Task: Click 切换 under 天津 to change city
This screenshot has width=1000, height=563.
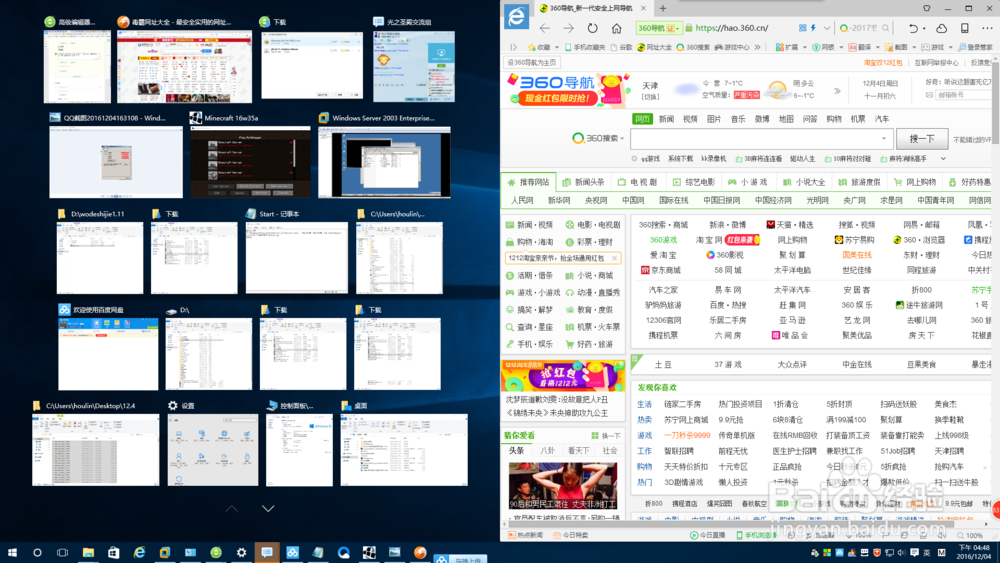Action: click(x=650, y=97)
